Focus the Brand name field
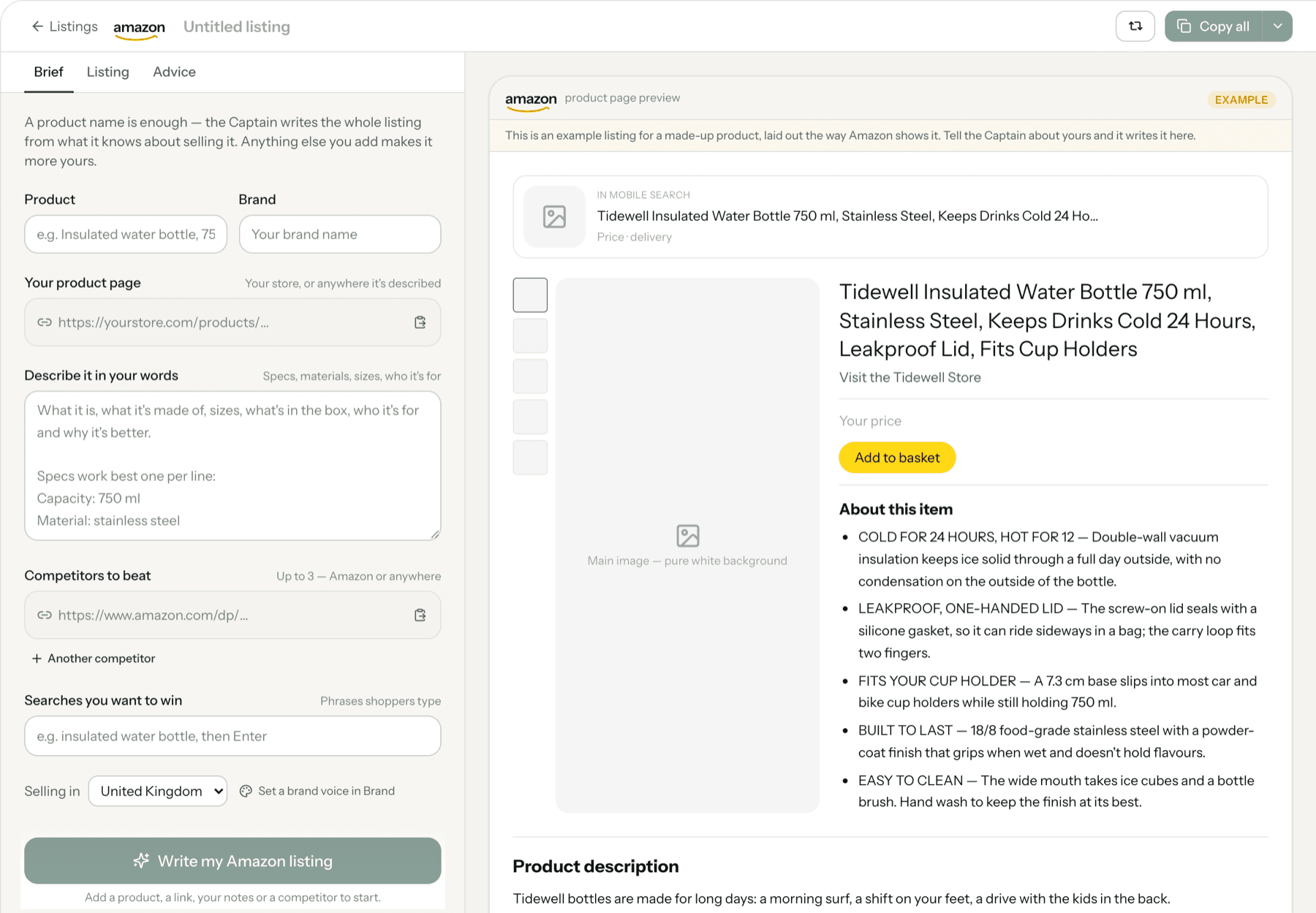 (340, 234)
